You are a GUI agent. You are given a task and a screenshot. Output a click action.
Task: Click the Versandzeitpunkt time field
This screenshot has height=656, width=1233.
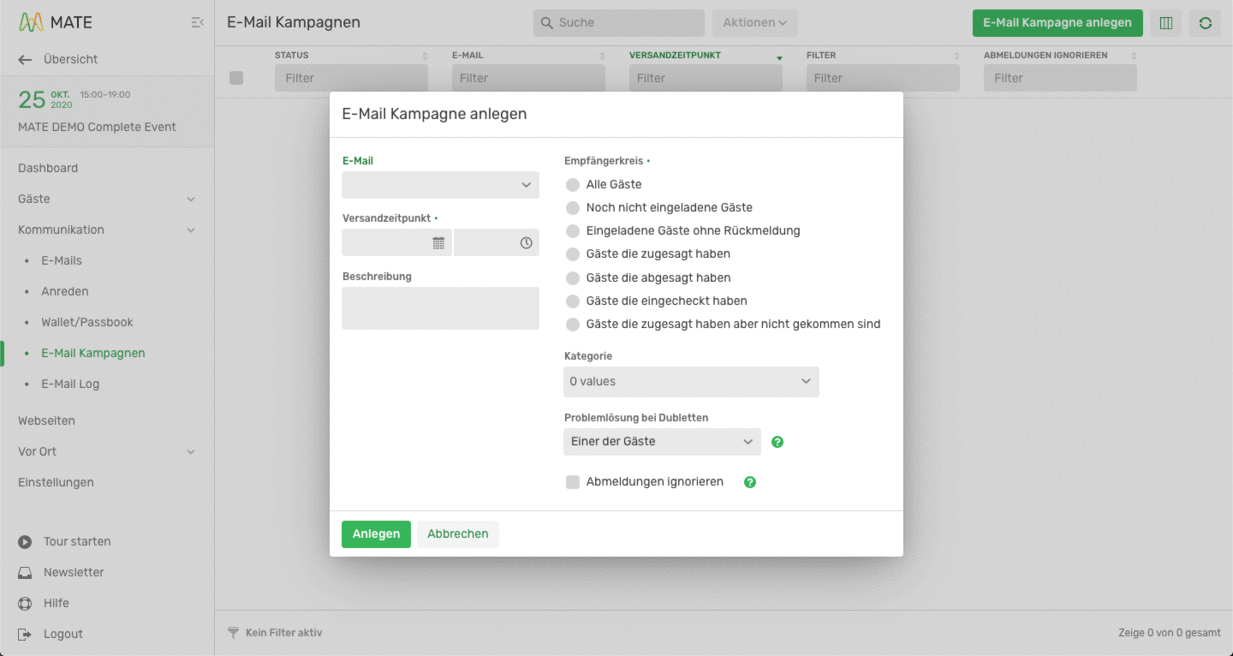[496, 243]
